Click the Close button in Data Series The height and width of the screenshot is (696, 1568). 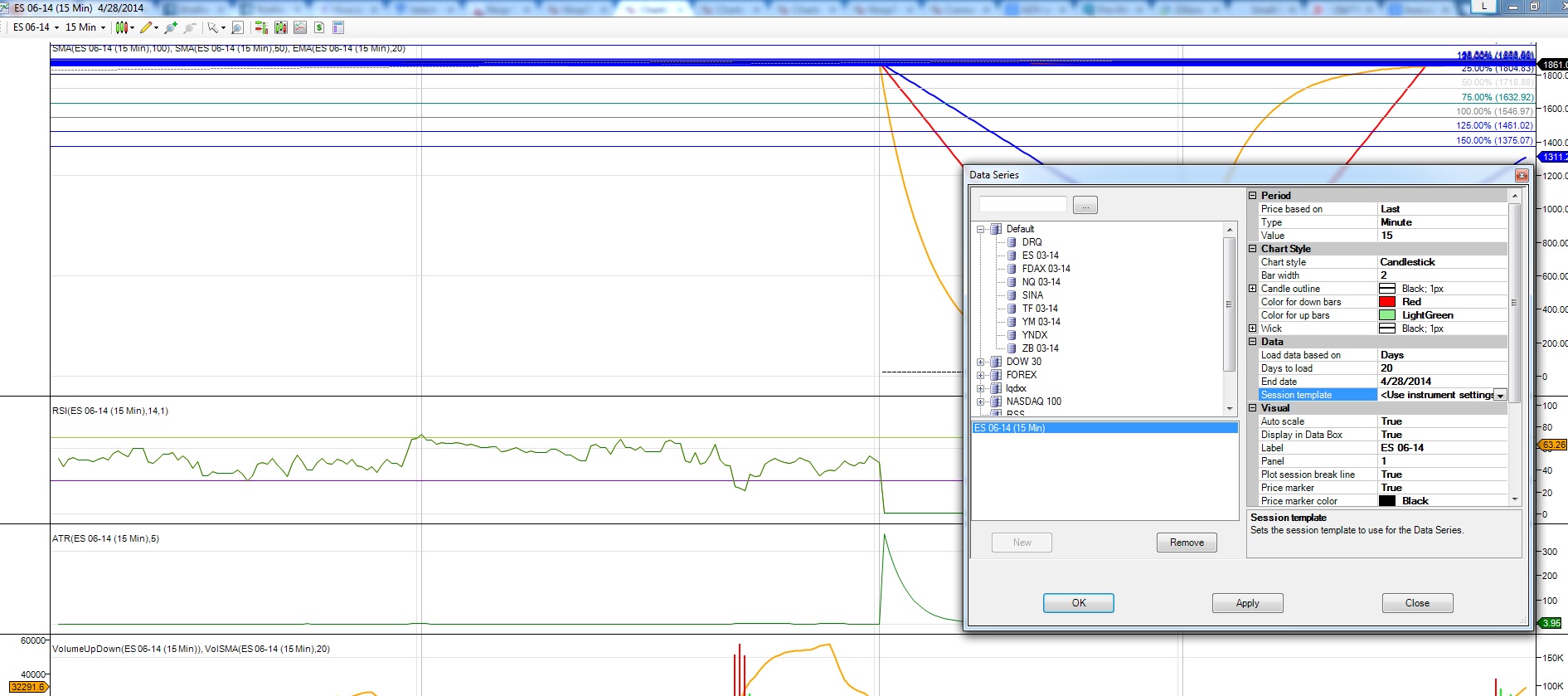tap(1417, 603)
